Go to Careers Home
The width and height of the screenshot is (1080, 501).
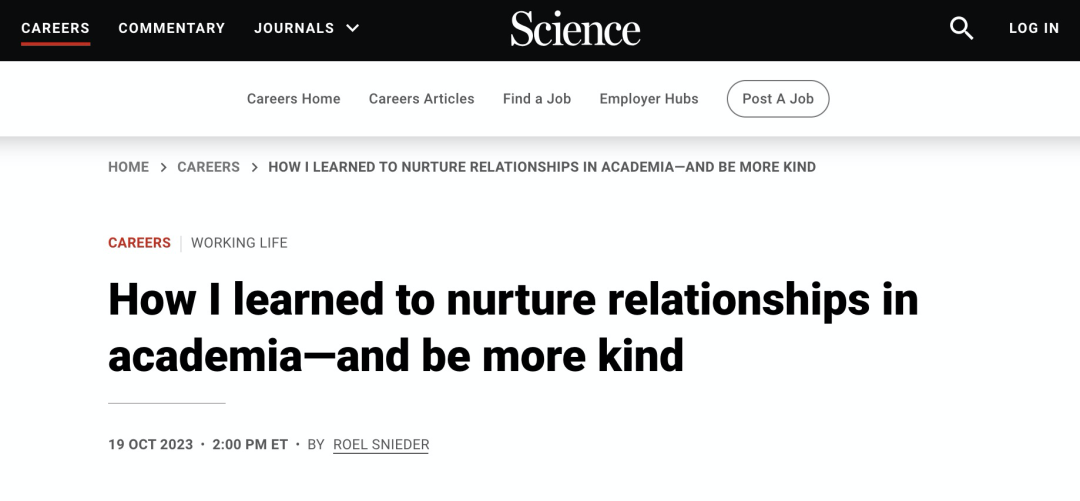tap(294, 99)
